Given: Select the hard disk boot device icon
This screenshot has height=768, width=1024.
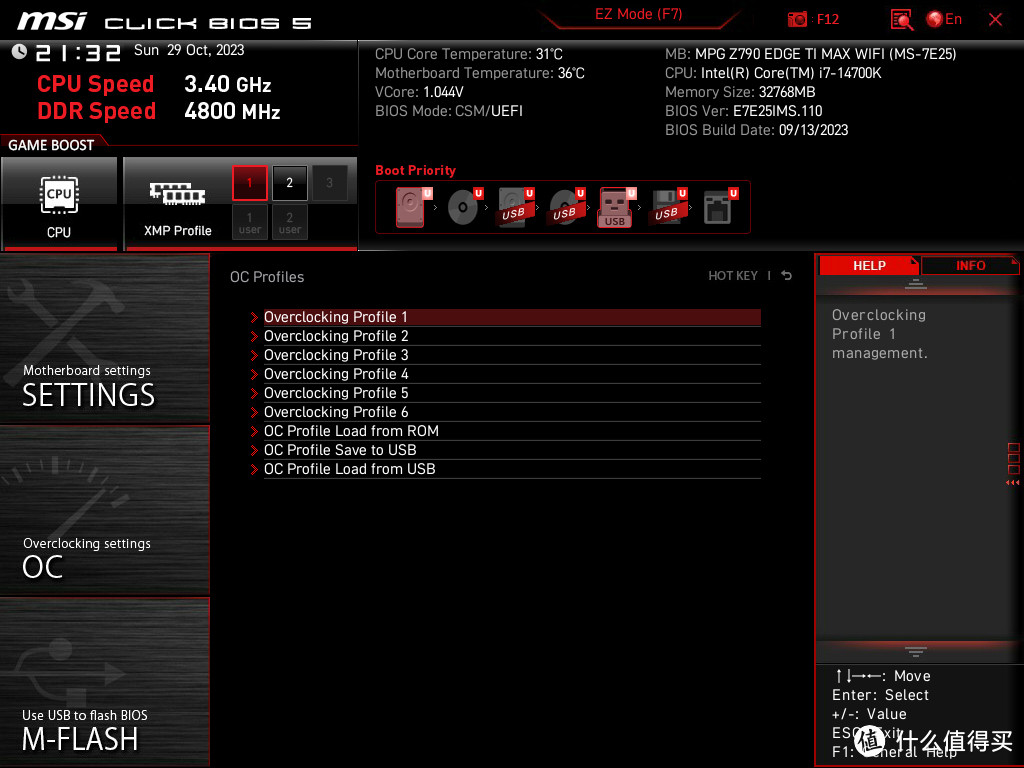Looking at the screenshot, I should coord(413,207).
